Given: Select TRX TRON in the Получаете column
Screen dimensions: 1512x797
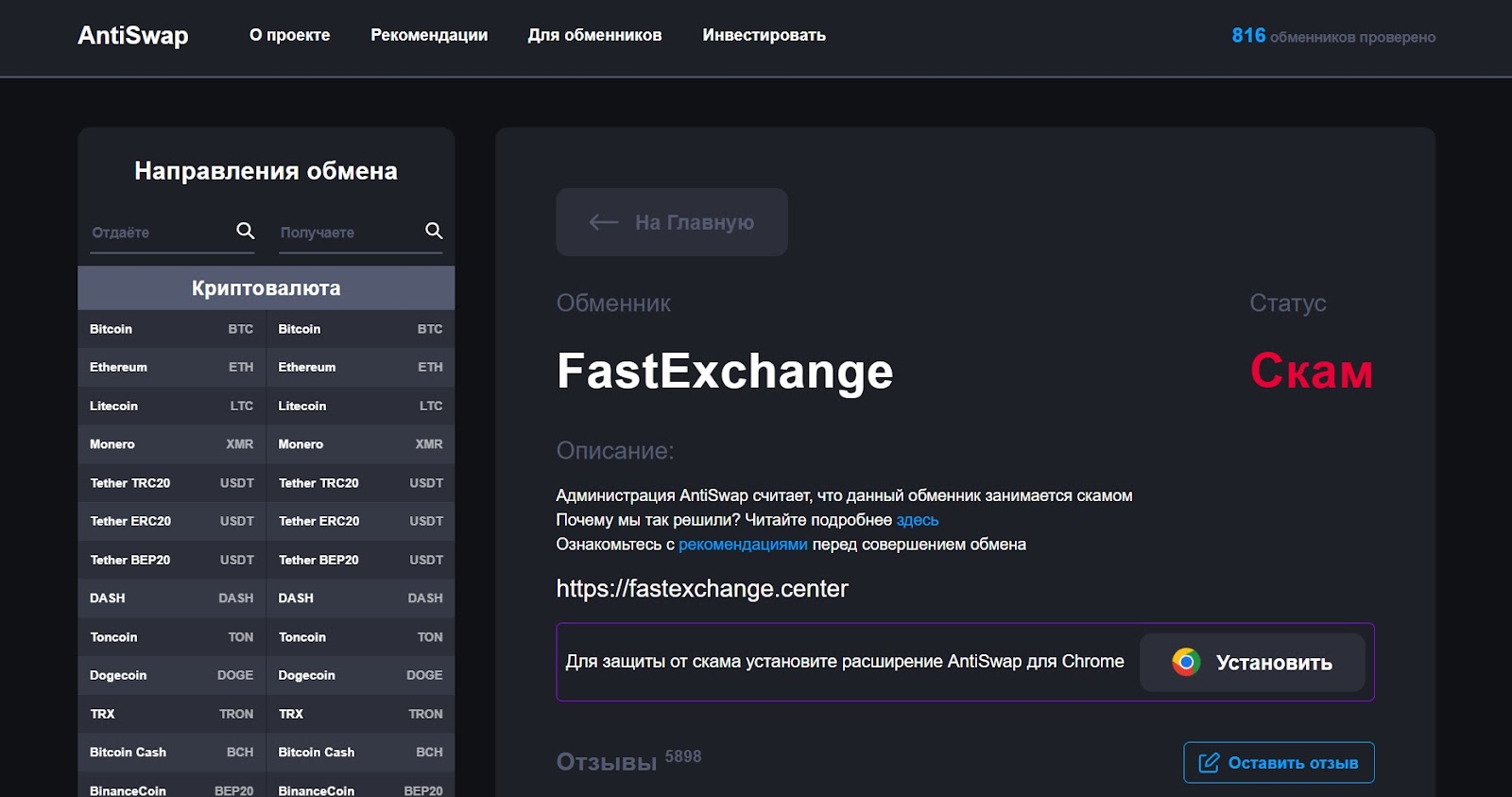Looking at the screenshot, I should tap(361, 714).
